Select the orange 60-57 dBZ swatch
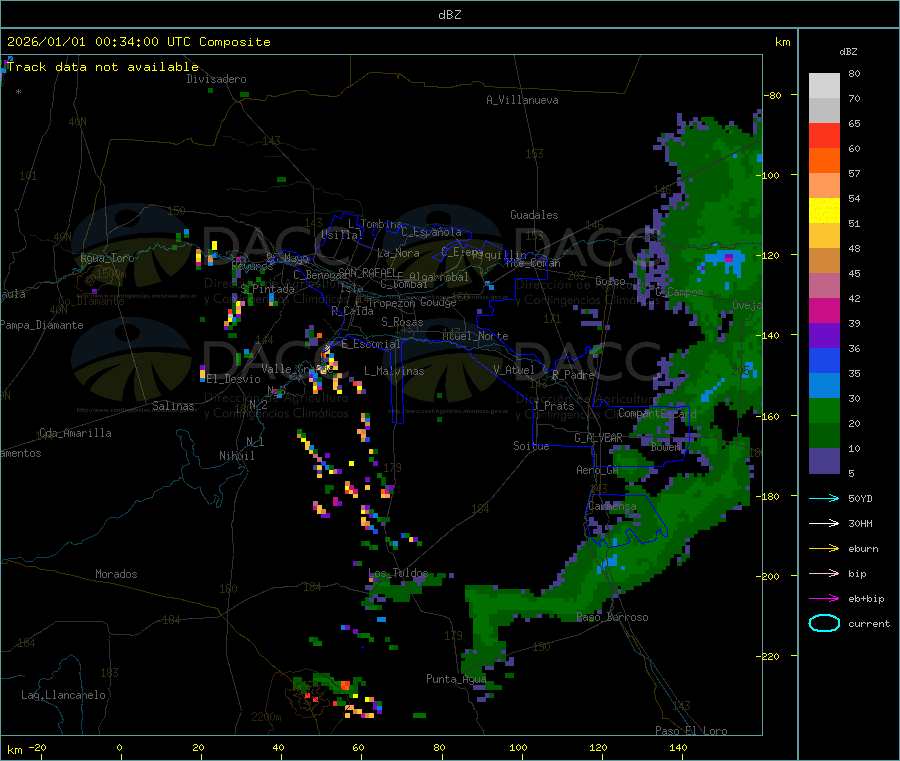 (x=824, y=160)
